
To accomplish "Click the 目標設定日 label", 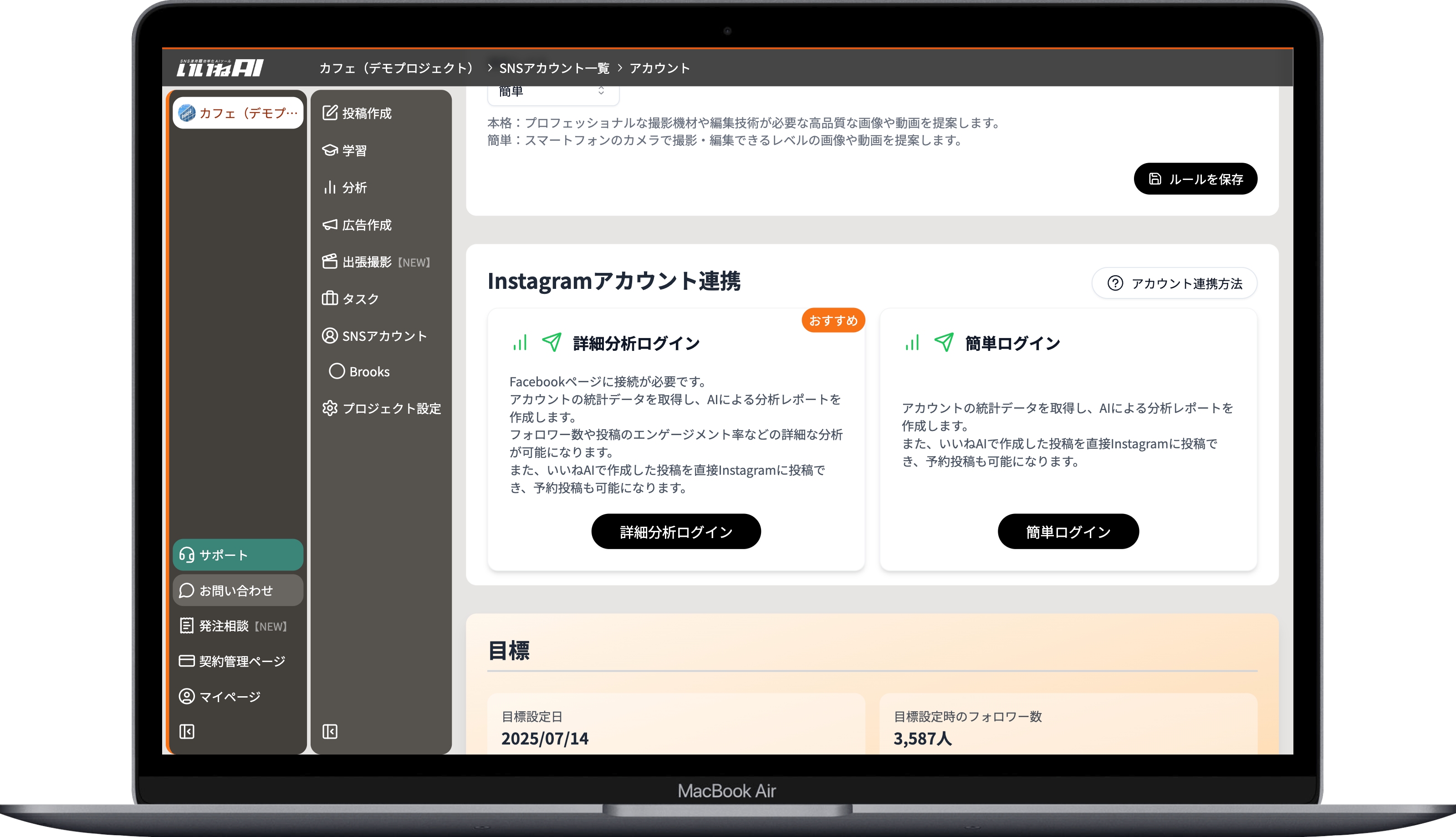I will (532, 716).
